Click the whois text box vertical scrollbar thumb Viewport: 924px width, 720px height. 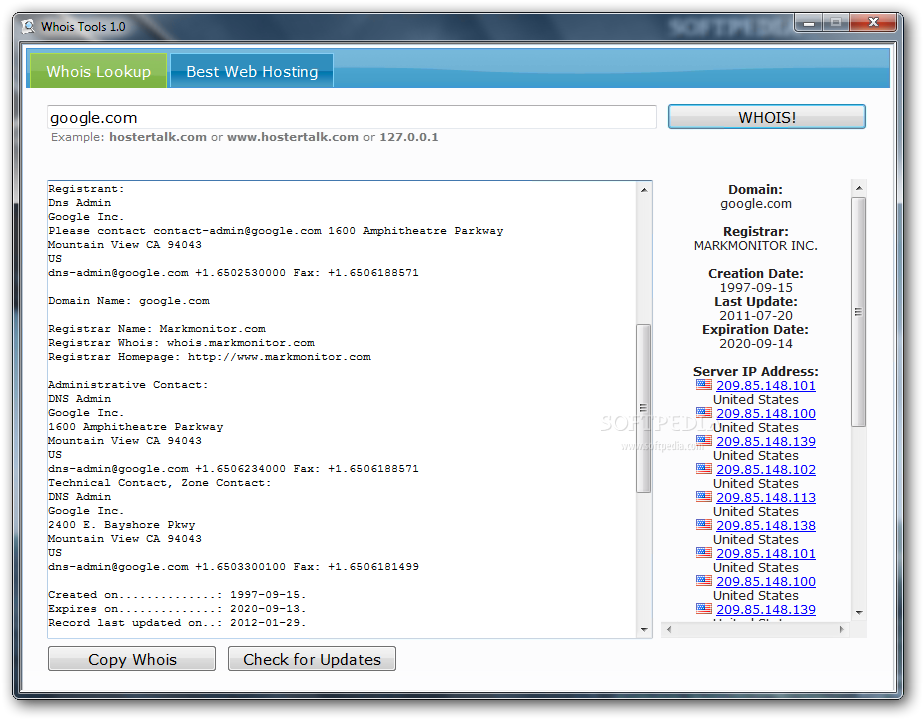tap(644, 408)
